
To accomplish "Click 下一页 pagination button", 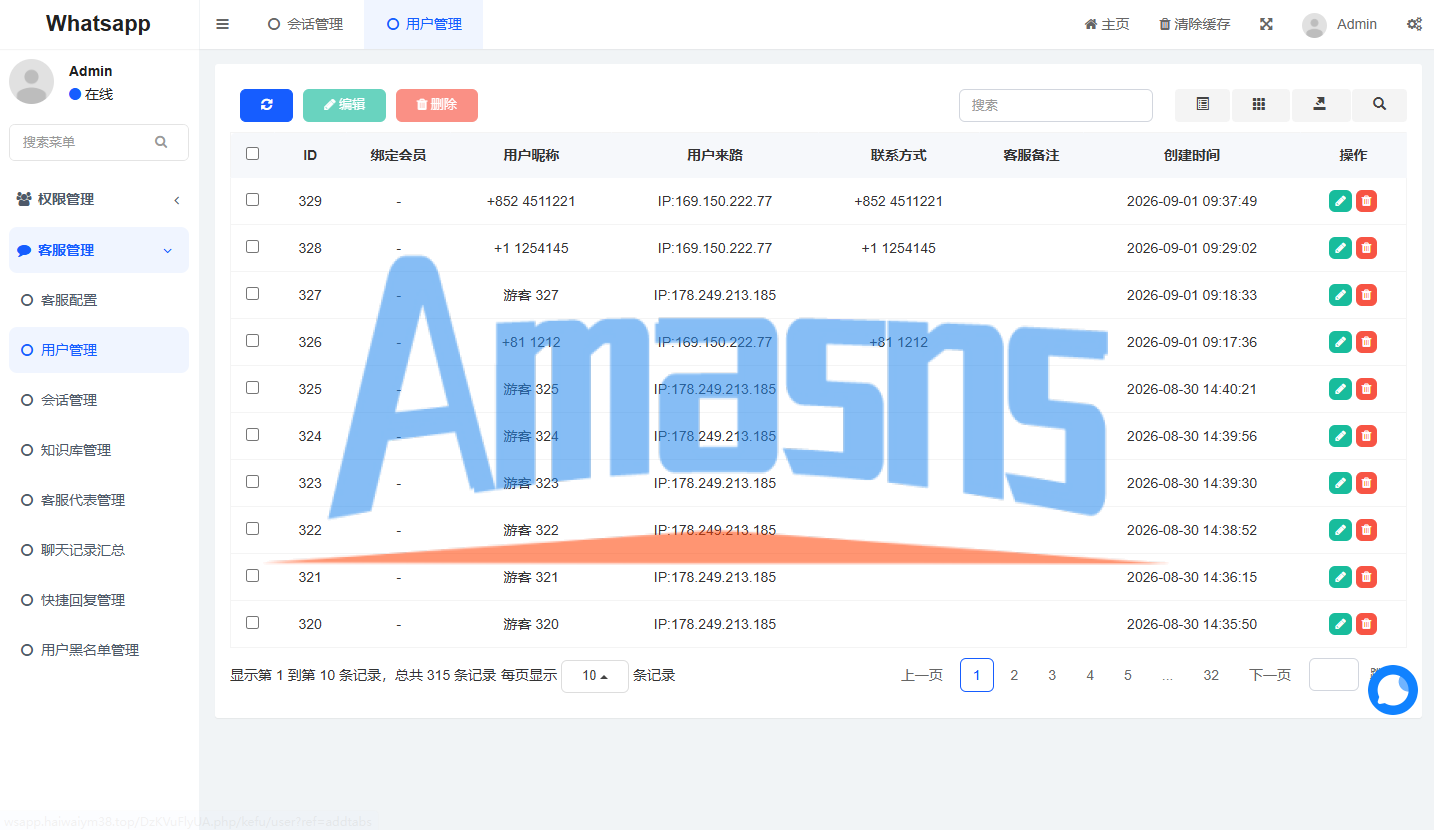I will [1270, 675].
